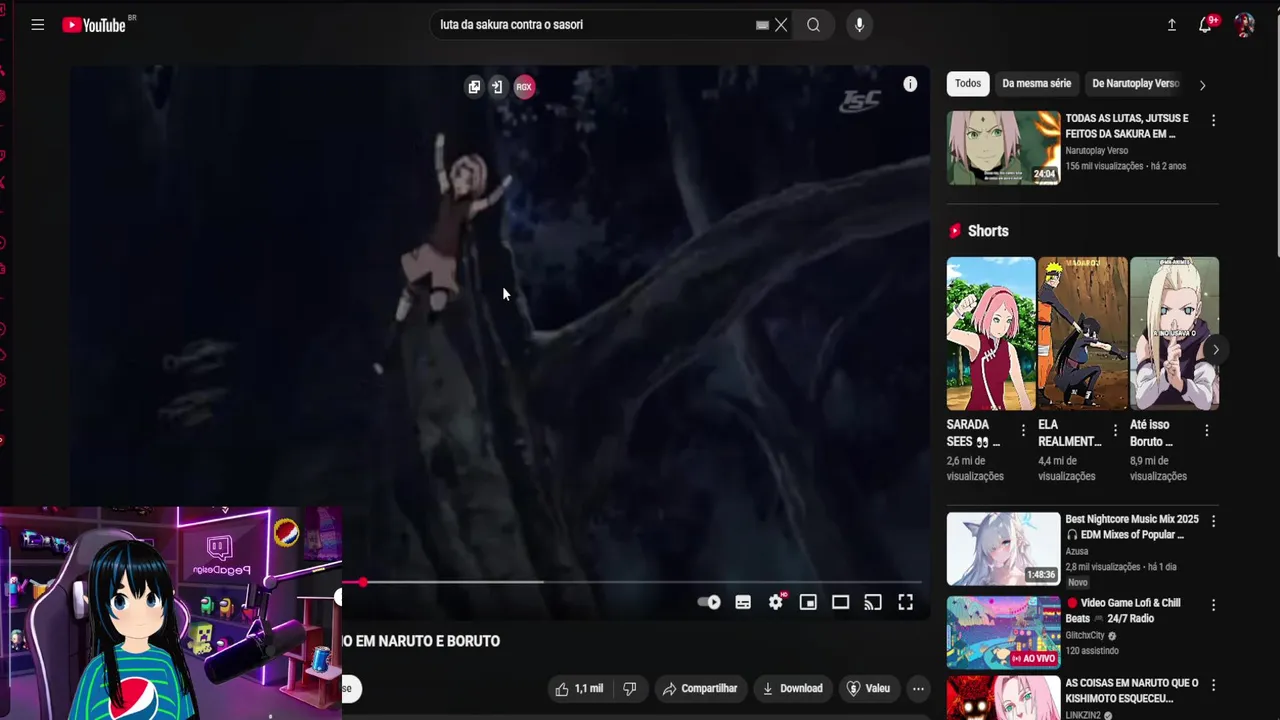This screenshot has width=1280, height=720.
Task: Open SARADA SEES short thumbnail
Action: tap(991, 334)
